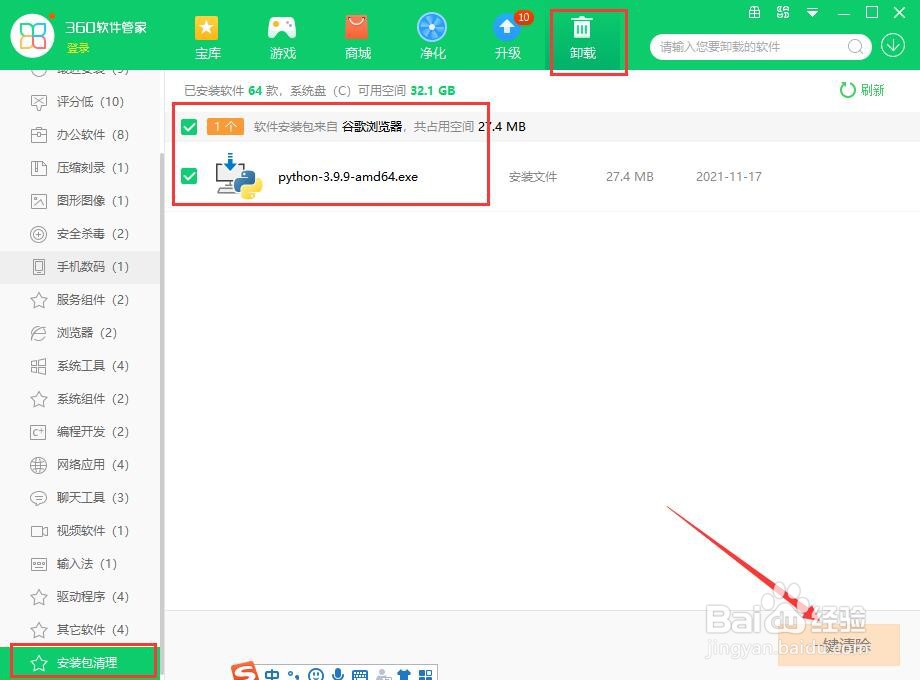This screenshot has width=920, height=680.
Task: Minimize the 360软件管家 window
Action: 843,13
